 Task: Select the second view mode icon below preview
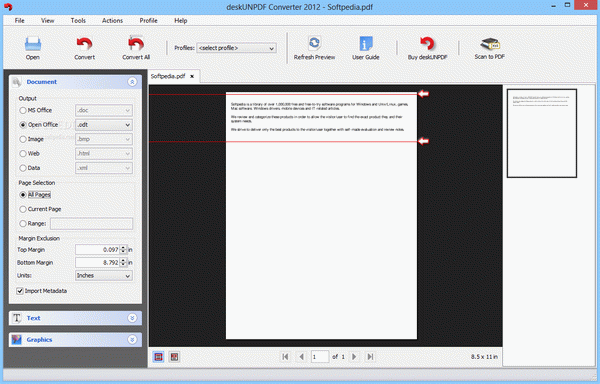pos(174,357)
